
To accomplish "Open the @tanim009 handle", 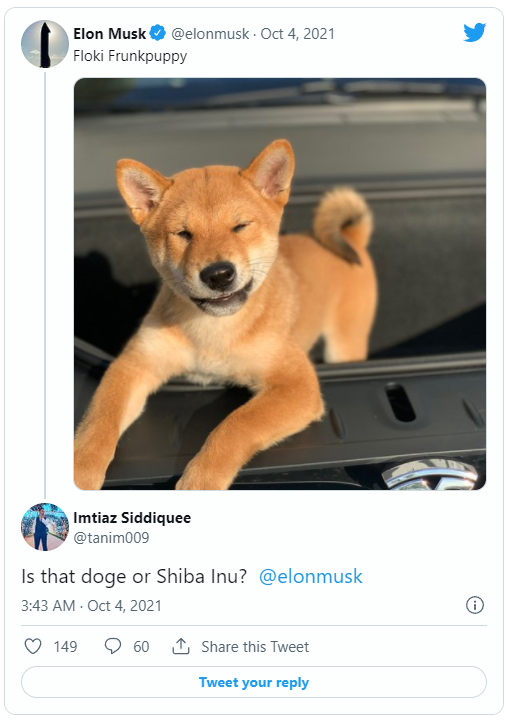I will (111, 538).
